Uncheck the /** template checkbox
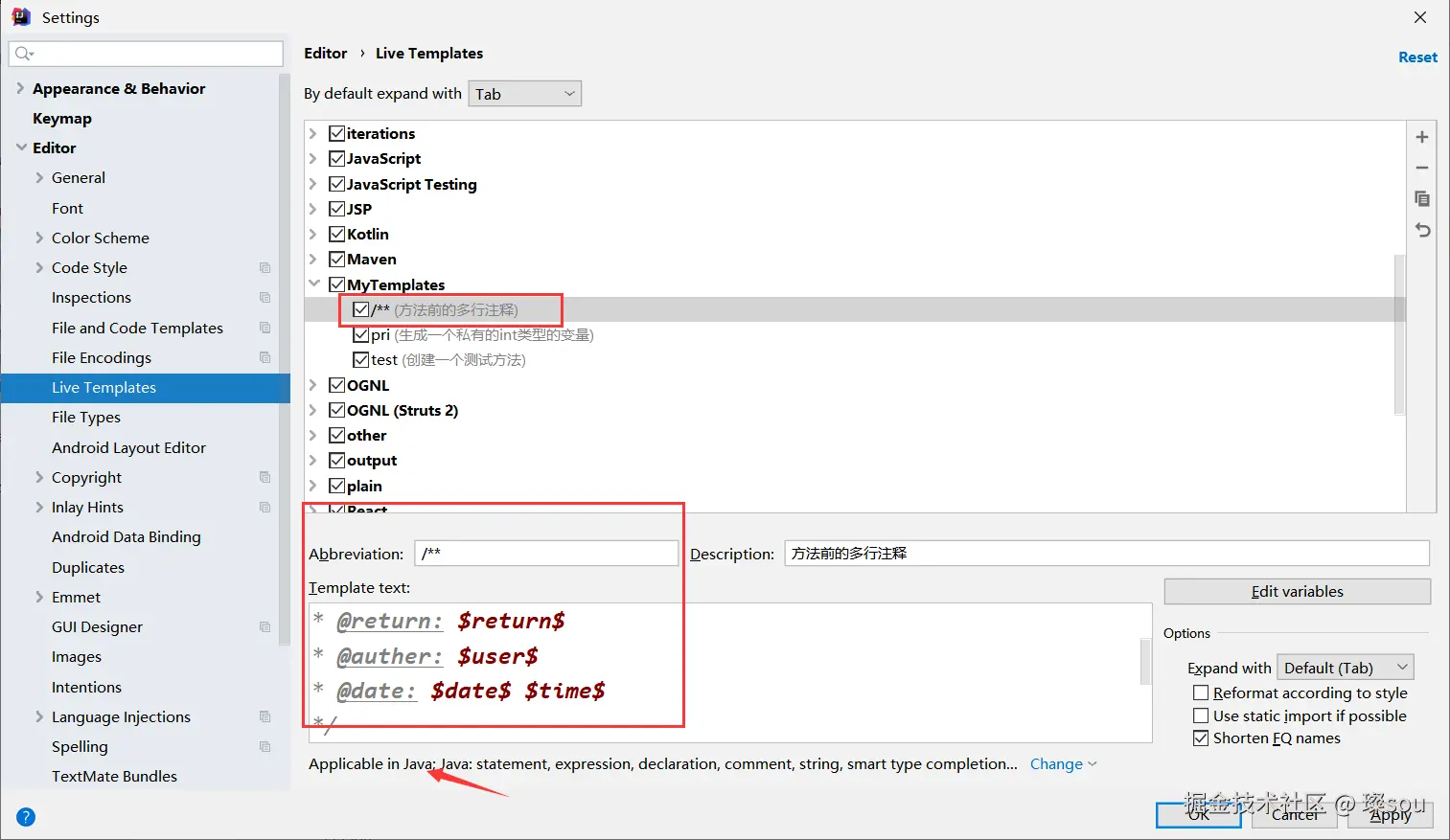Viewport: 1450px width, 840px height. point(360,309)
